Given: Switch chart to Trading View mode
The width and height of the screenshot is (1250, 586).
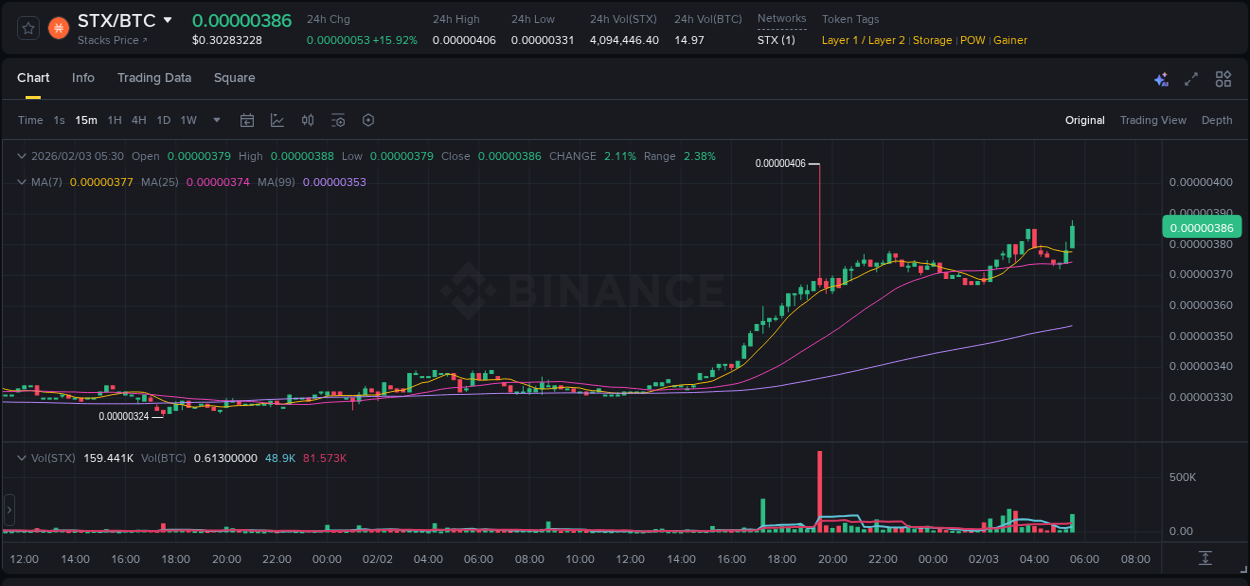Looking at the screenshot, I should point(1153,120).
